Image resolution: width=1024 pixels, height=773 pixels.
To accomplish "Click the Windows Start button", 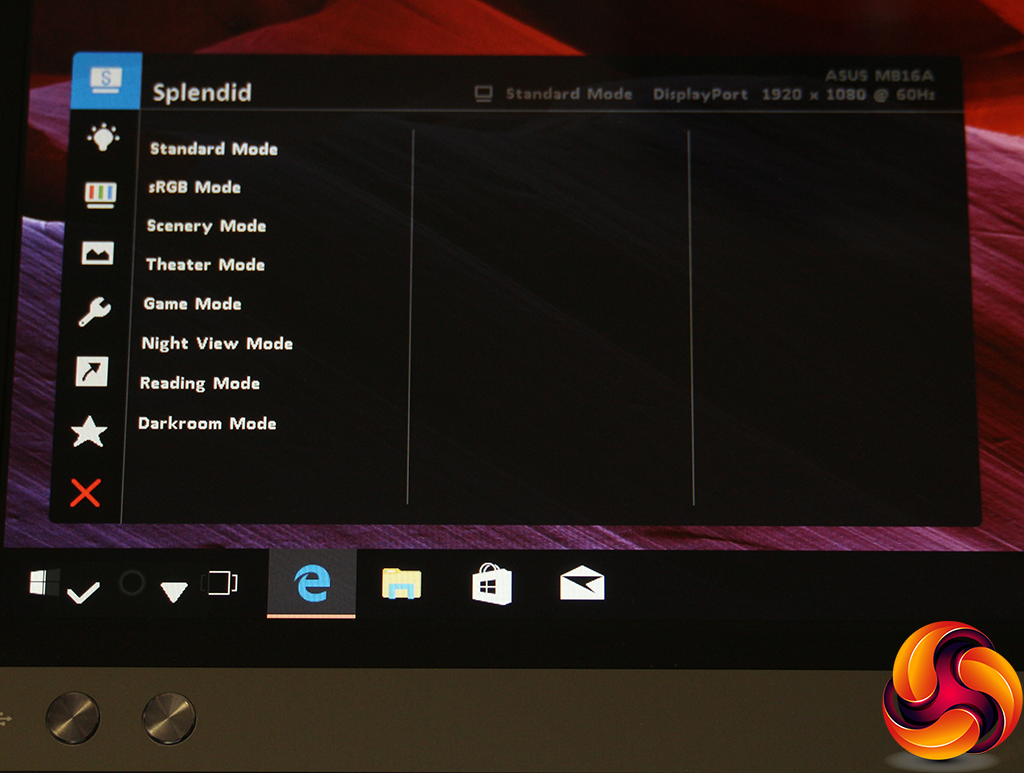I will click(44, 582).
